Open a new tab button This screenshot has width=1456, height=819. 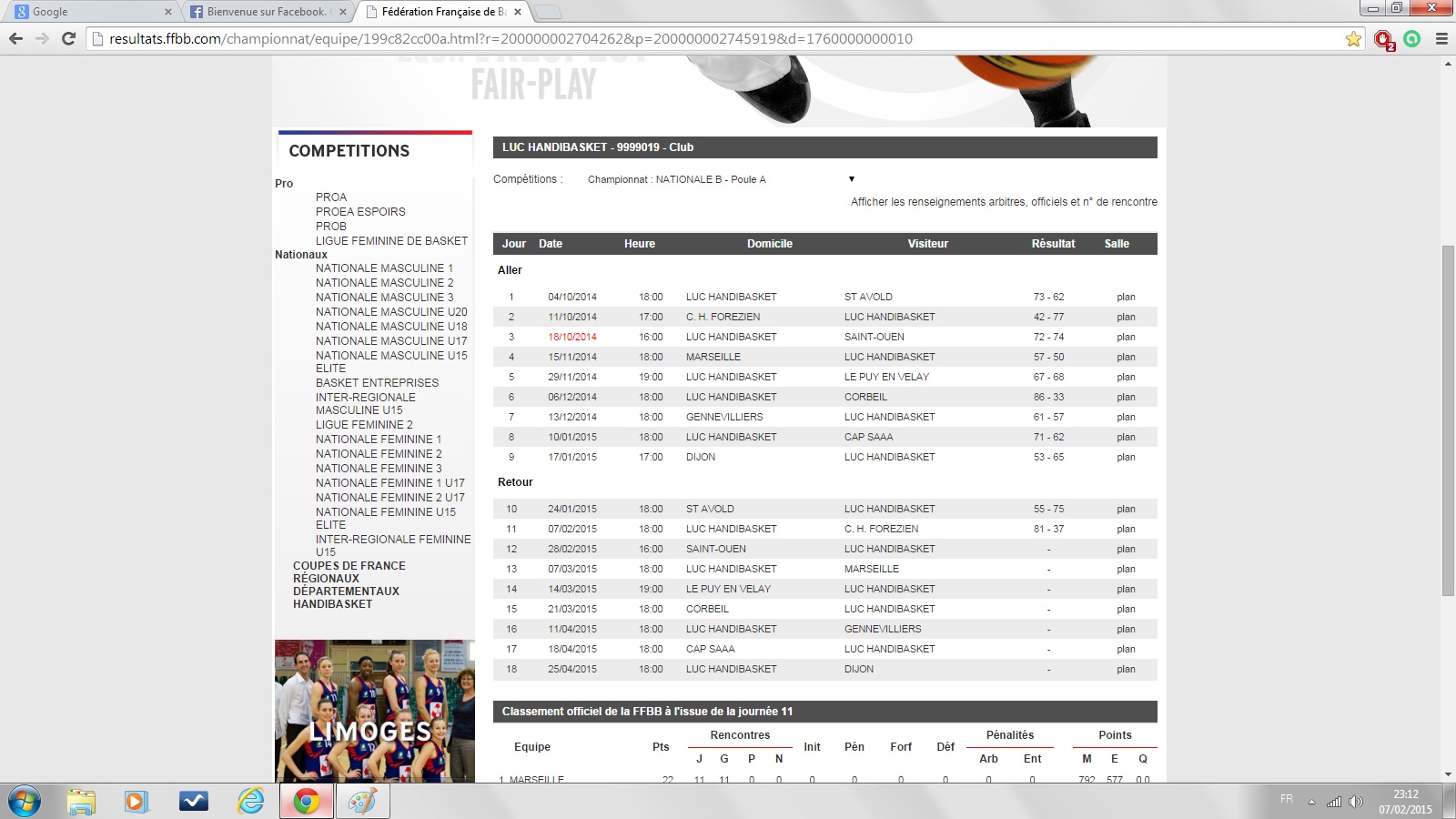[547, 12]
